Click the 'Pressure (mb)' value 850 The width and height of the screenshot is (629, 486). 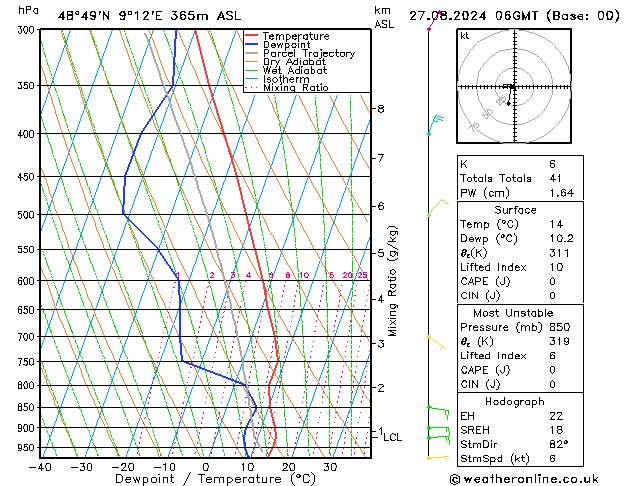coord(560,327)
